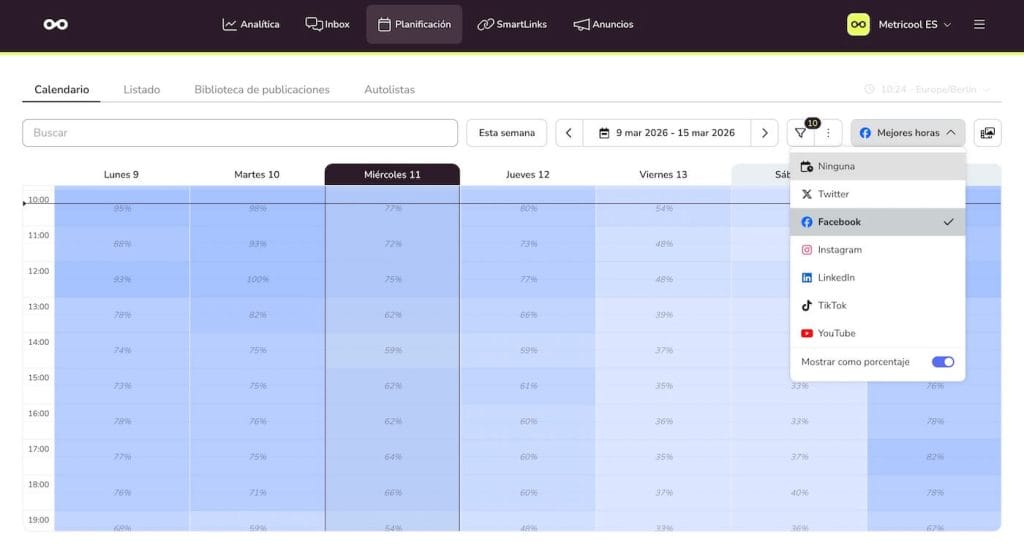This screenshot has height=554, width=1024.
Task: Switch to the Listado tab
Action: [141, 90]
